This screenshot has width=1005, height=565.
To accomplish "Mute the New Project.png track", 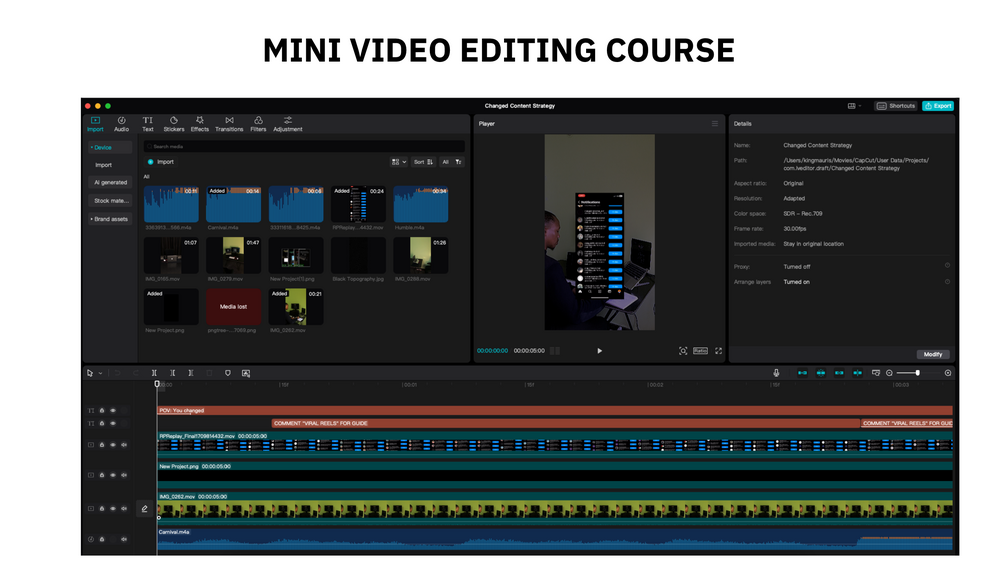I will [124, 475].
